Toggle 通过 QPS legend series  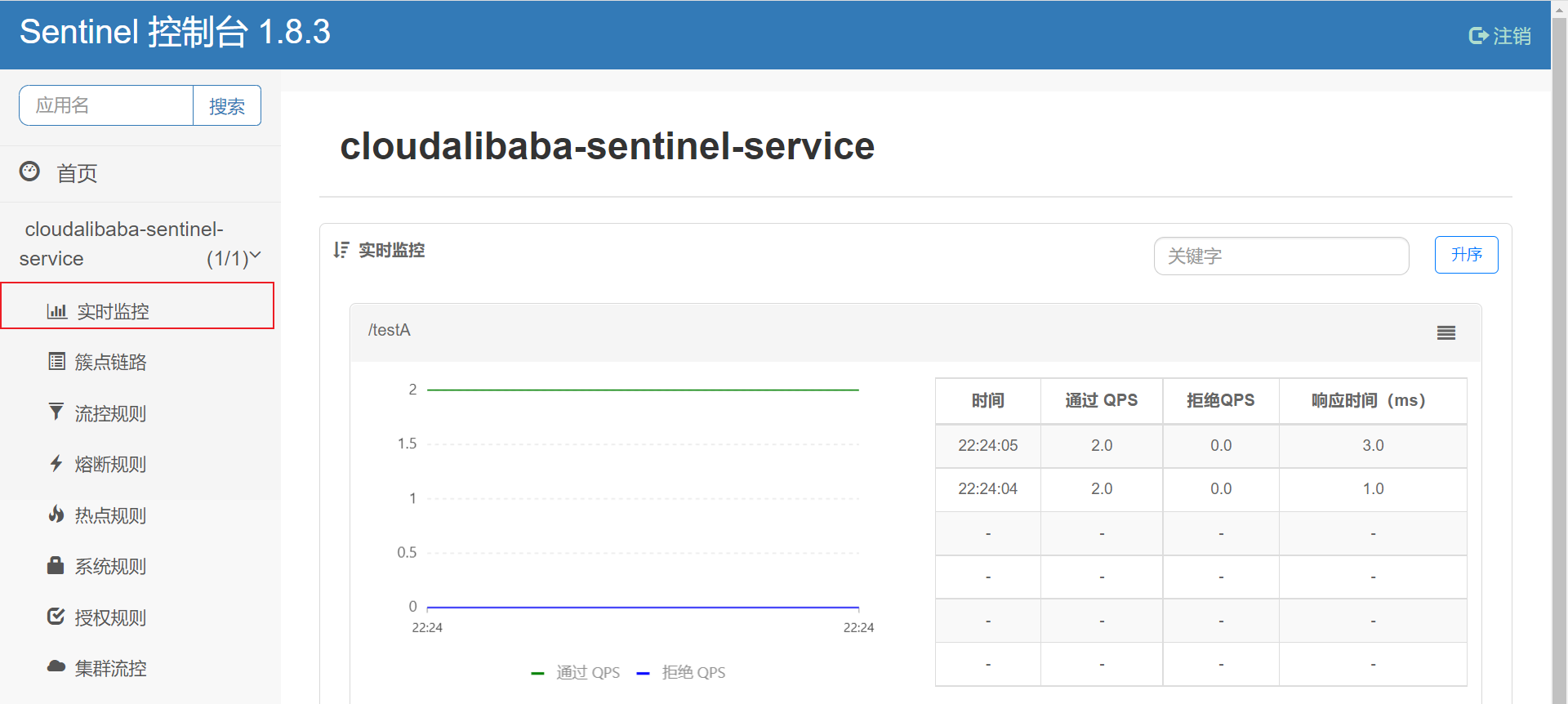coord(576,672)
